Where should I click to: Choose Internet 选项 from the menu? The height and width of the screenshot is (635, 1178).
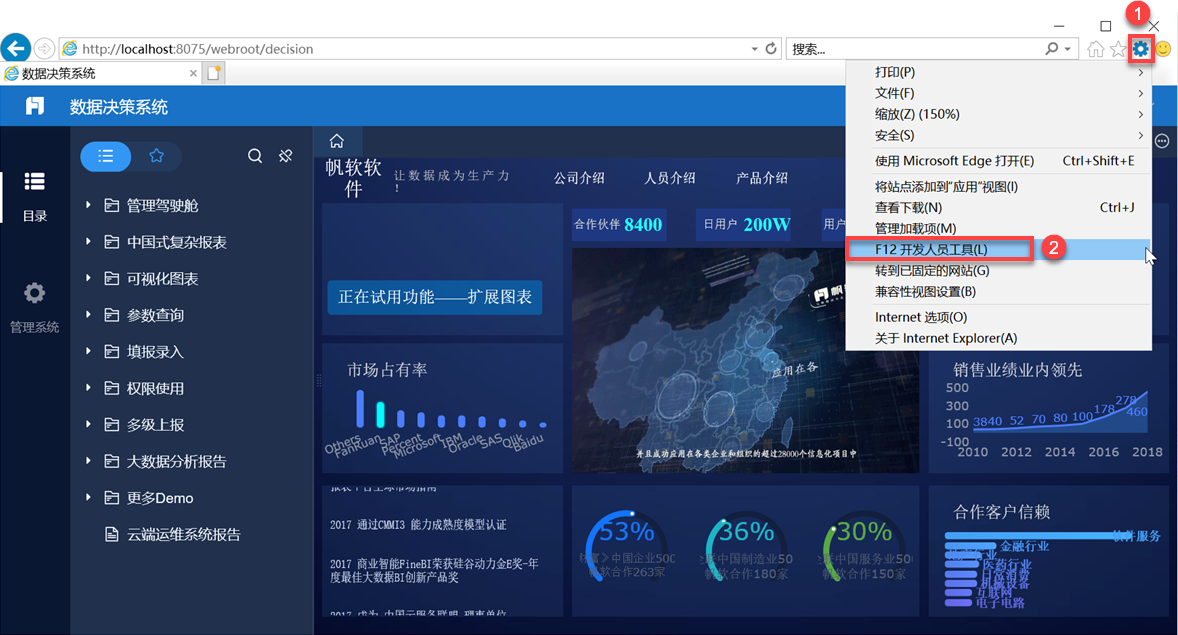coord(921,317)
